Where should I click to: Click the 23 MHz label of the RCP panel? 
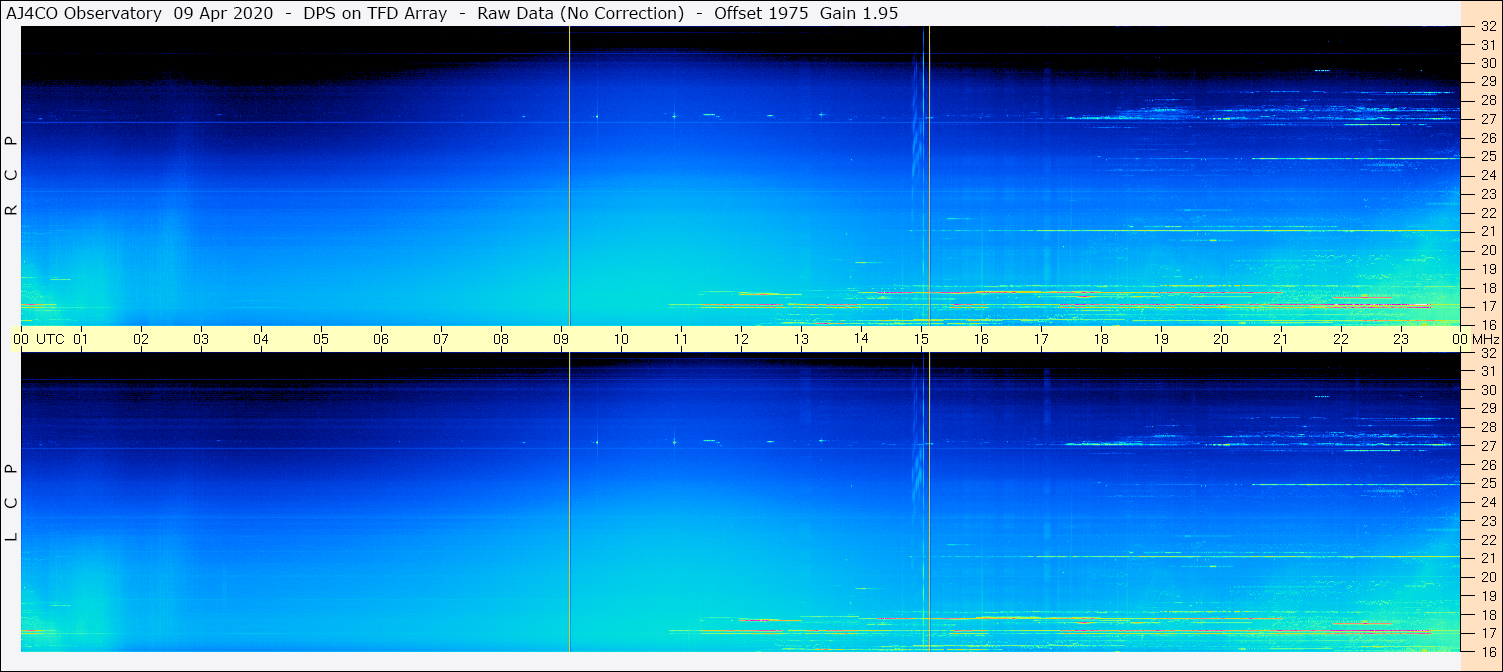[1487, 194]
